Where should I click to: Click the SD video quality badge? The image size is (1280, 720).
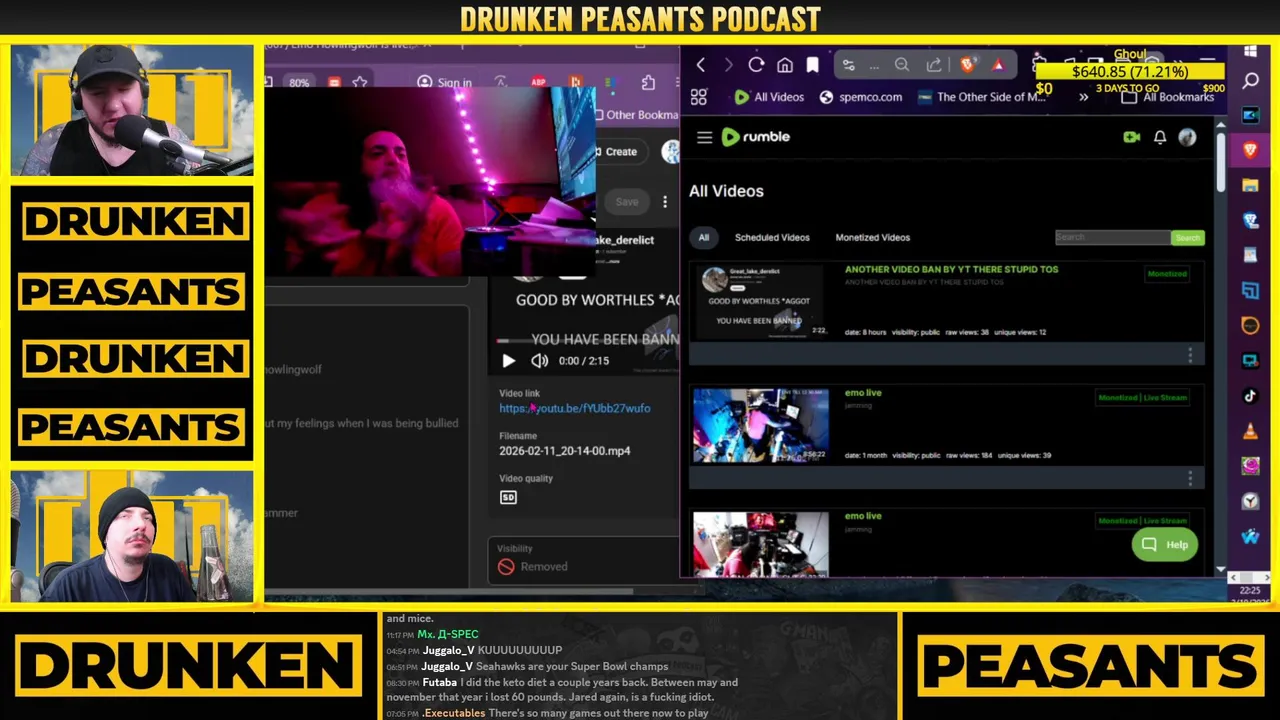click(508, 497)
